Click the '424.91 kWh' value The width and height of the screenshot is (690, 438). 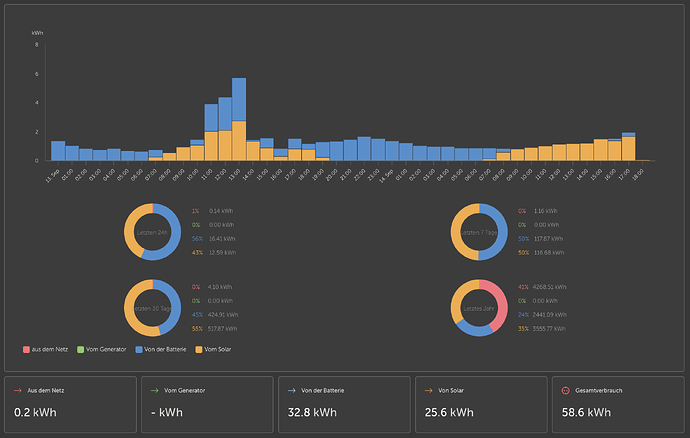coord(223,315)
